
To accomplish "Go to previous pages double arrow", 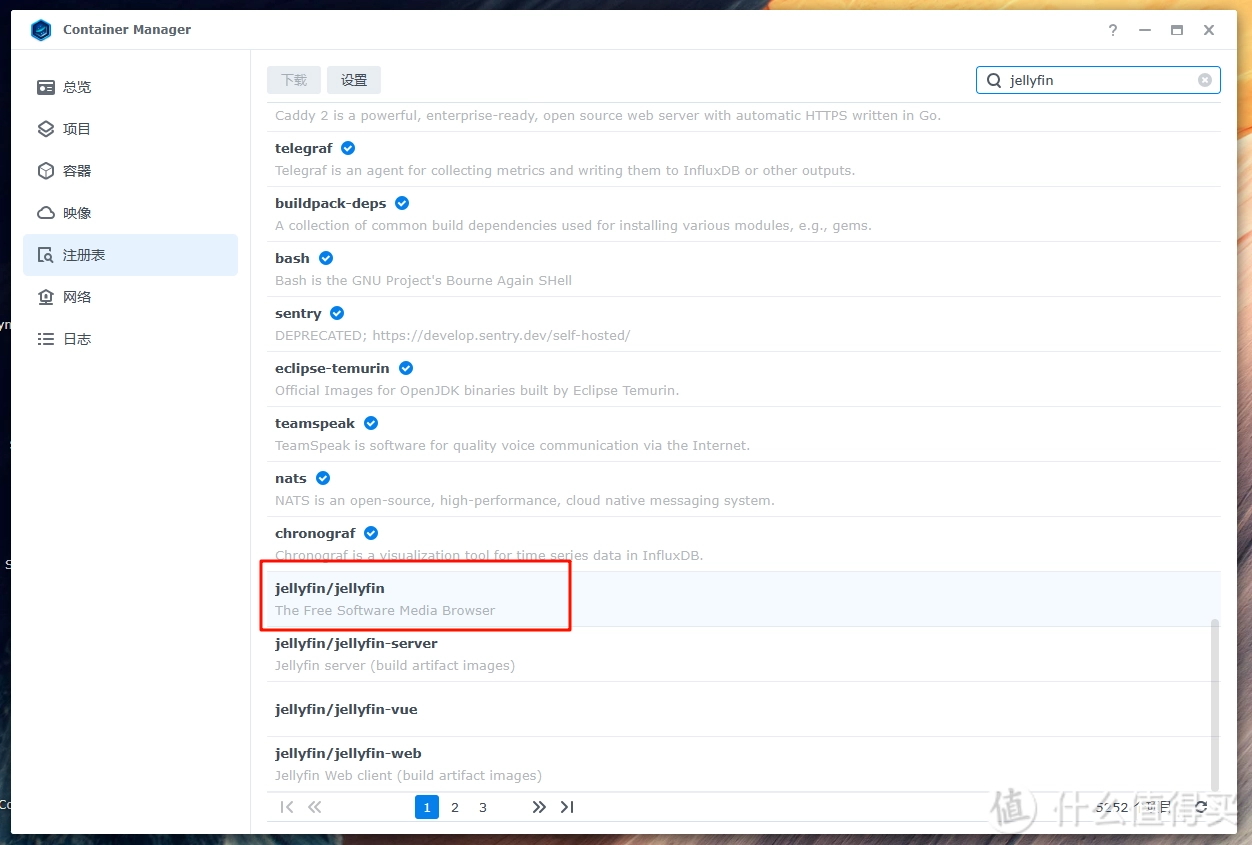I will coord(315,807).
